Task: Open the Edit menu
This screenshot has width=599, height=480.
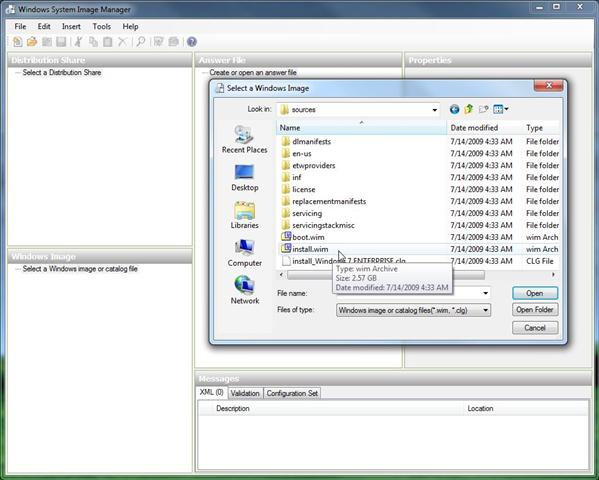Action: click(x=44, y=26)
